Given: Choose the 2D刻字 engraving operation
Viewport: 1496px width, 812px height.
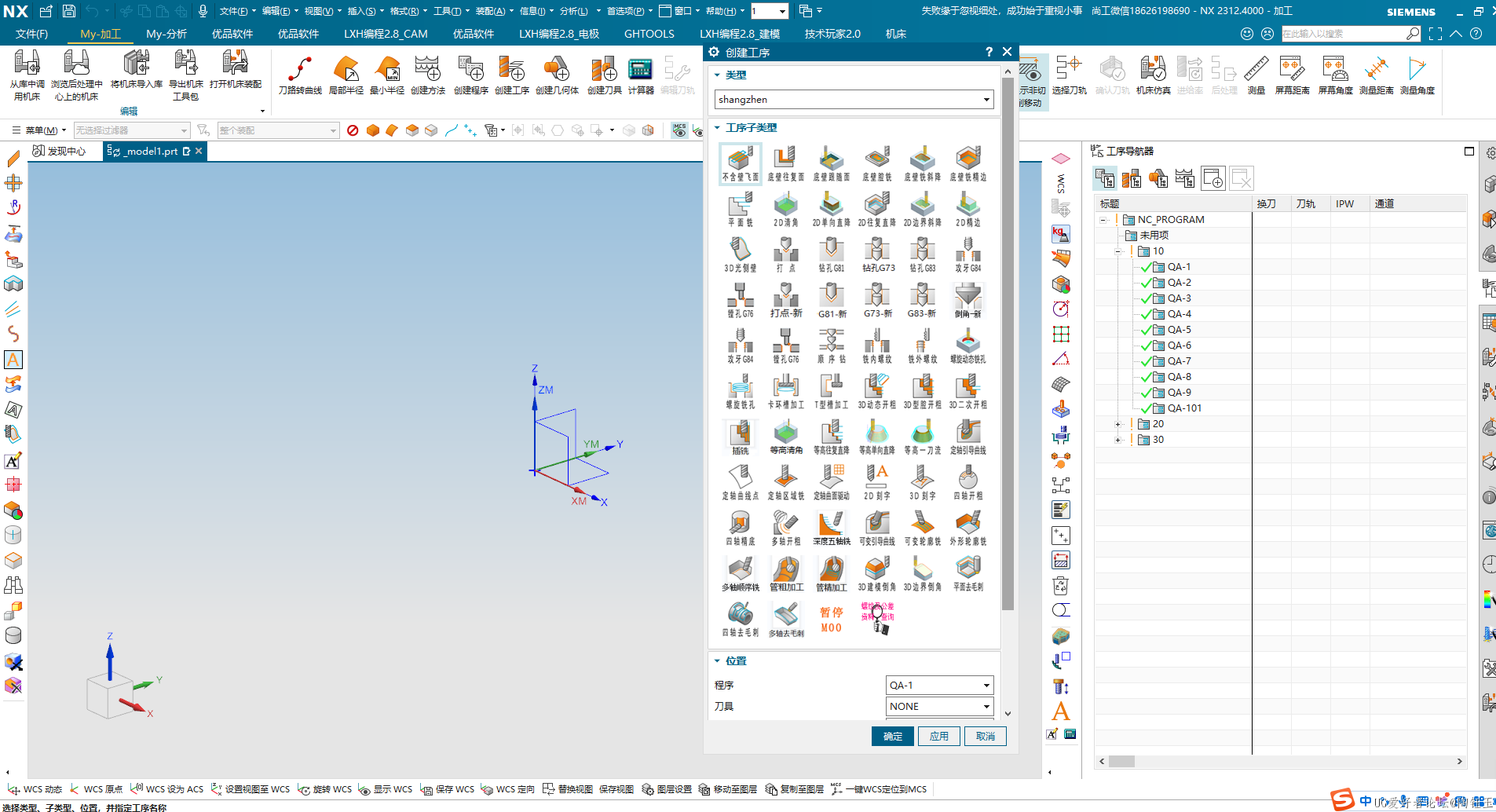Looking at the screenshot, I should click(876, 483).
